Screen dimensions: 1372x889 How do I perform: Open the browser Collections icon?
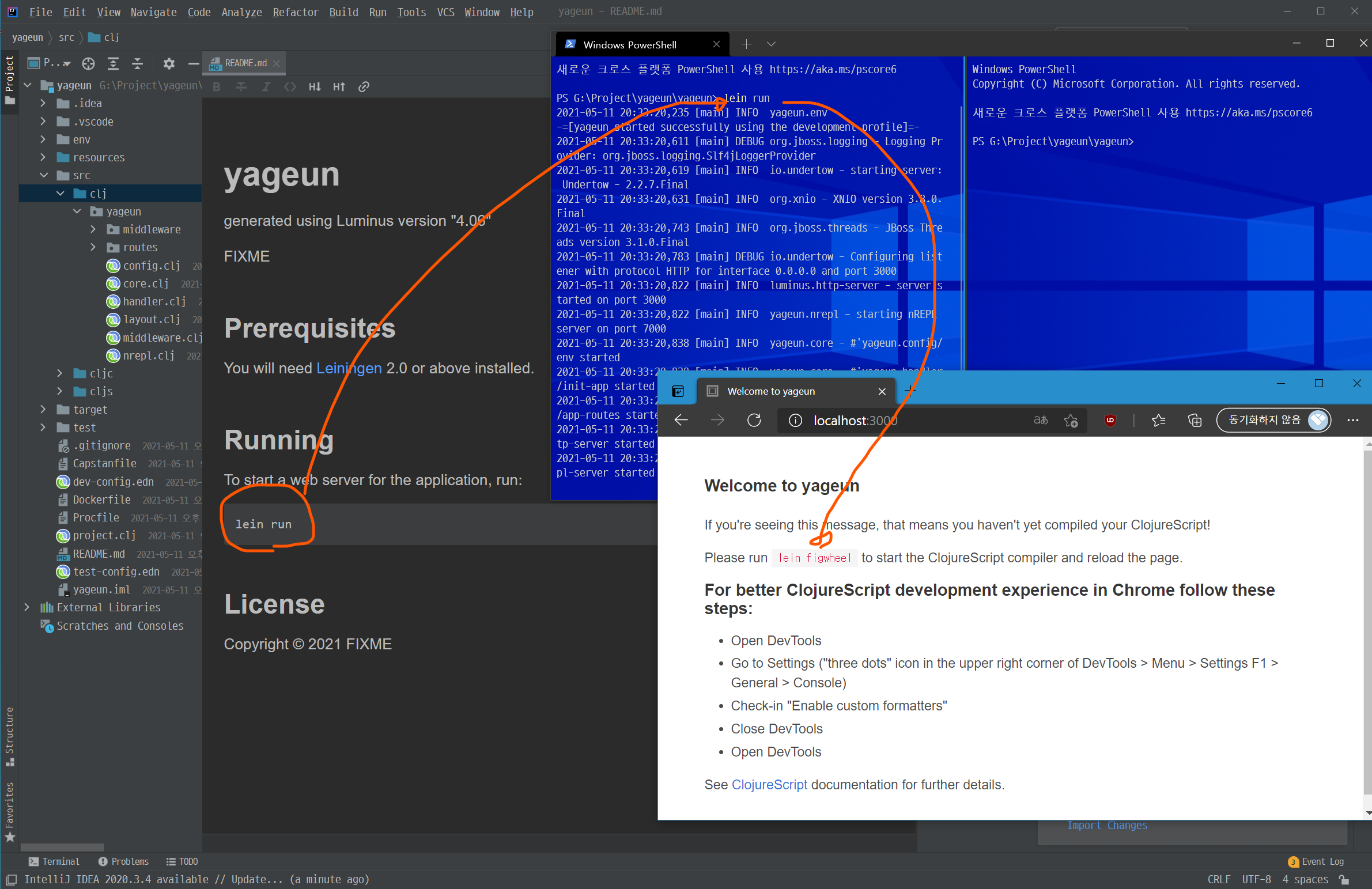(1195, 420)
